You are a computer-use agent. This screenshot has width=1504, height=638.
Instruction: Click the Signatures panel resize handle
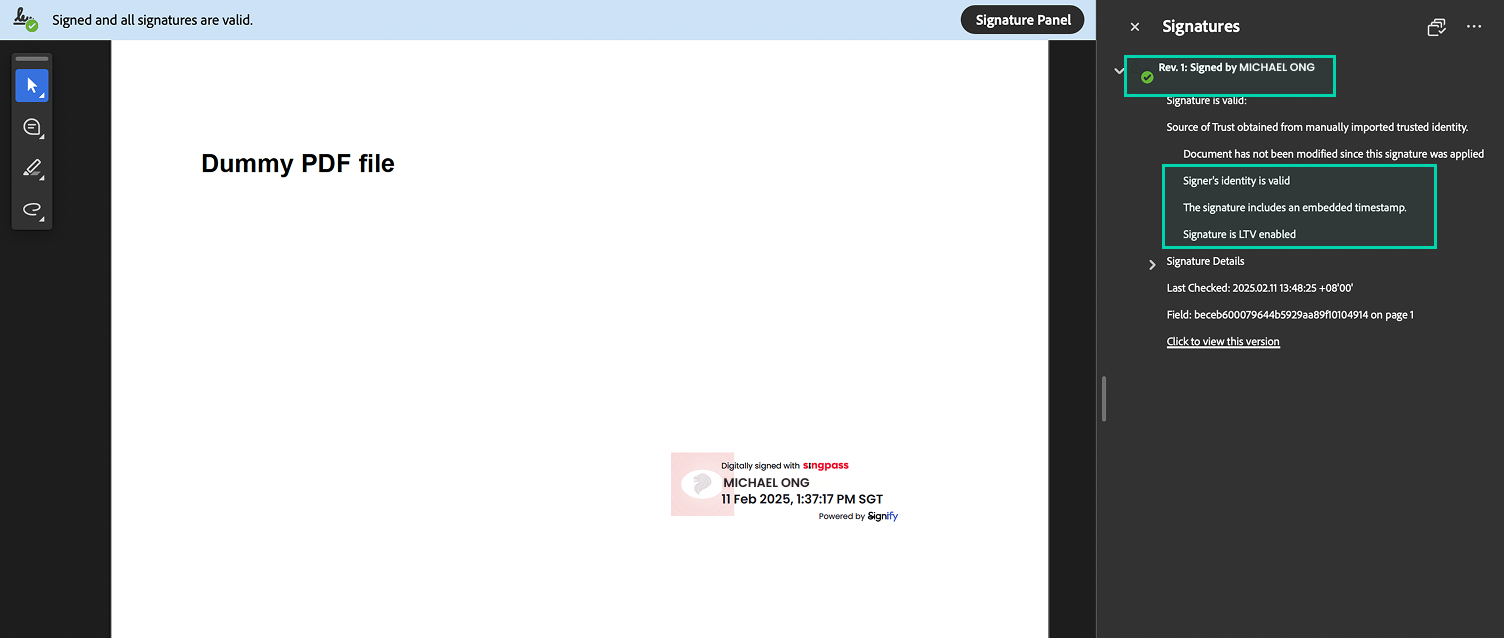tap(1103, 398)
